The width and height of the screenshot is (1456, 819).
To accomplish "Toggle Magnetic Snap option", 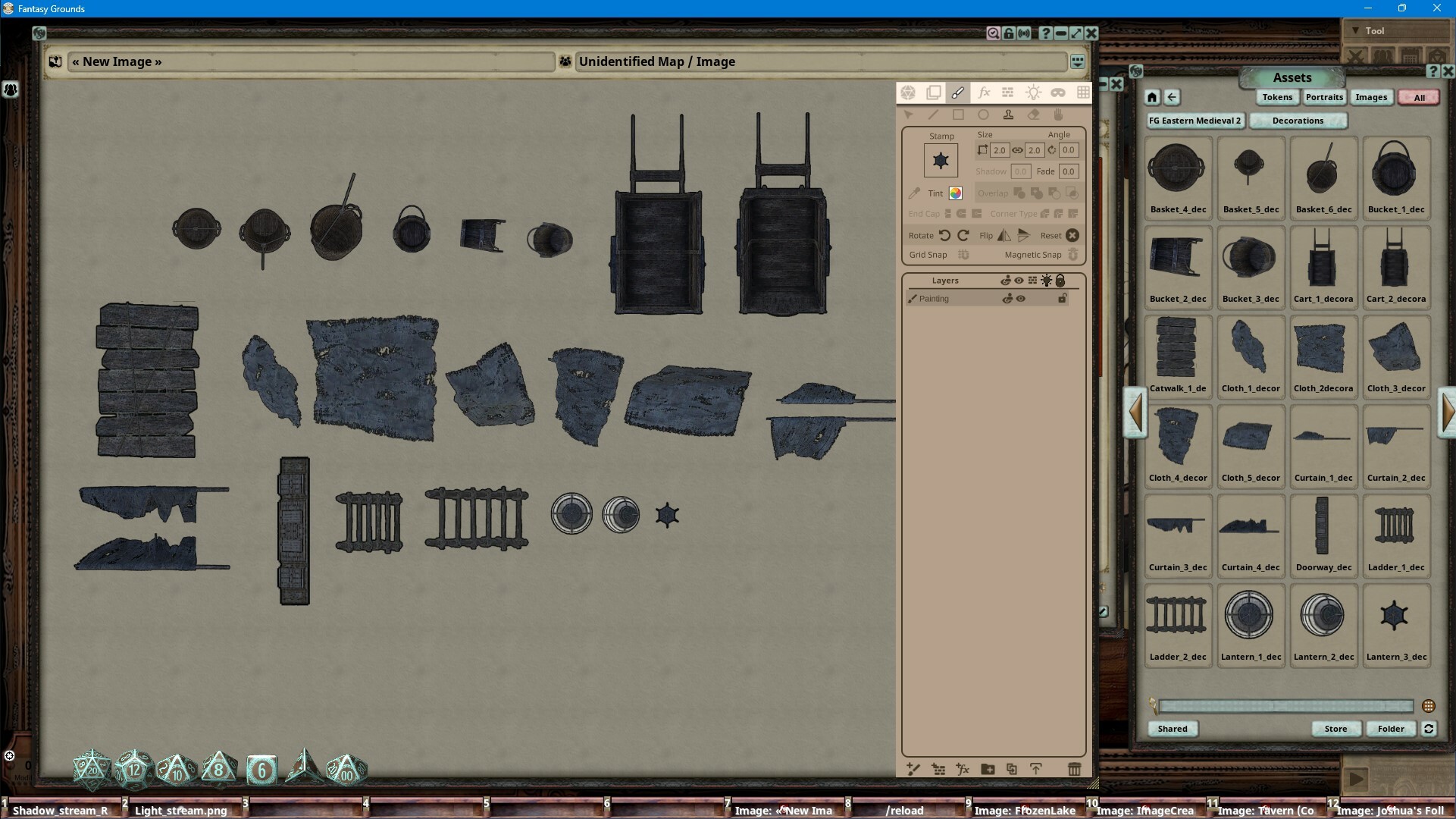I will pyautogui.click(x=1072, y=254).
